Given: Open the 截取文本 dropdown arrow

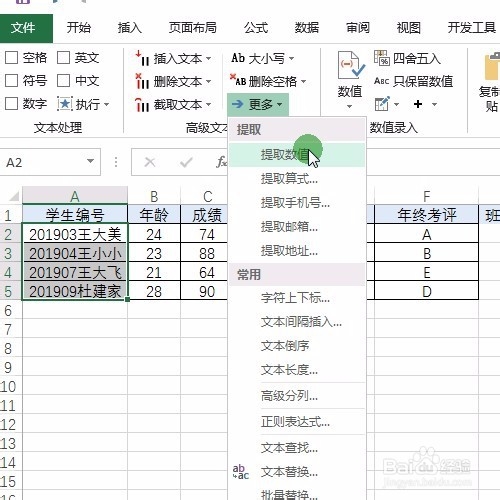Looking at the screenshot, I should [x=209, y=105].
